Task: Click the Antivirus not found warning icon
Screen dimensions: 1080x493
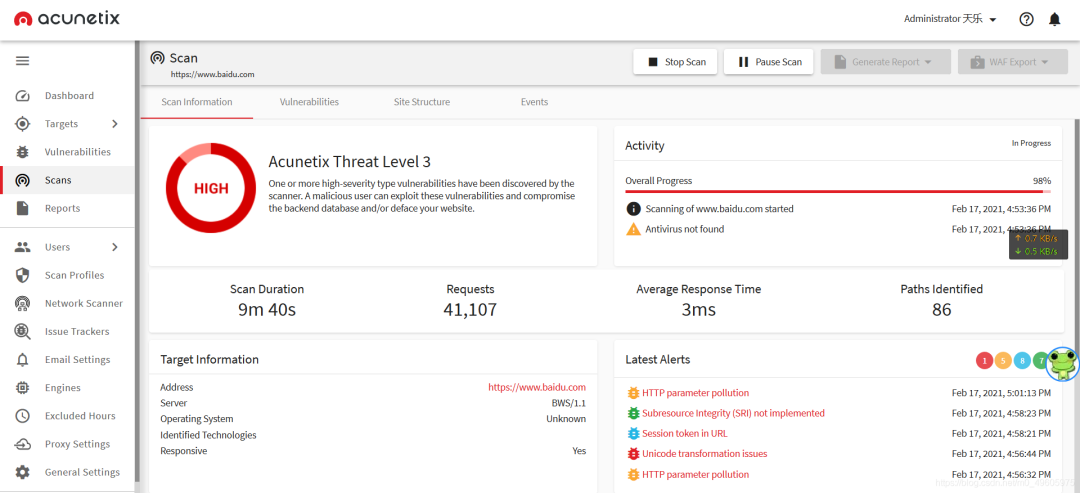Action: [x=633, y=229]
